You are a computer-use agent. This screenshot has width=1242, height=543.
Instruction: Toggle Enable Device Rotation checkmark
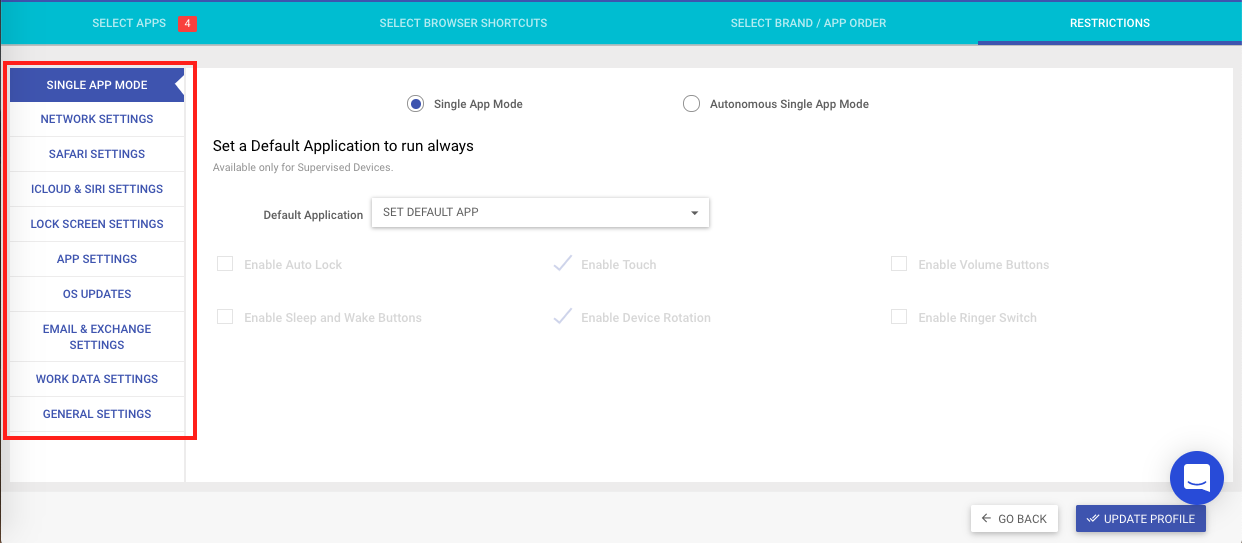[562, 317]
